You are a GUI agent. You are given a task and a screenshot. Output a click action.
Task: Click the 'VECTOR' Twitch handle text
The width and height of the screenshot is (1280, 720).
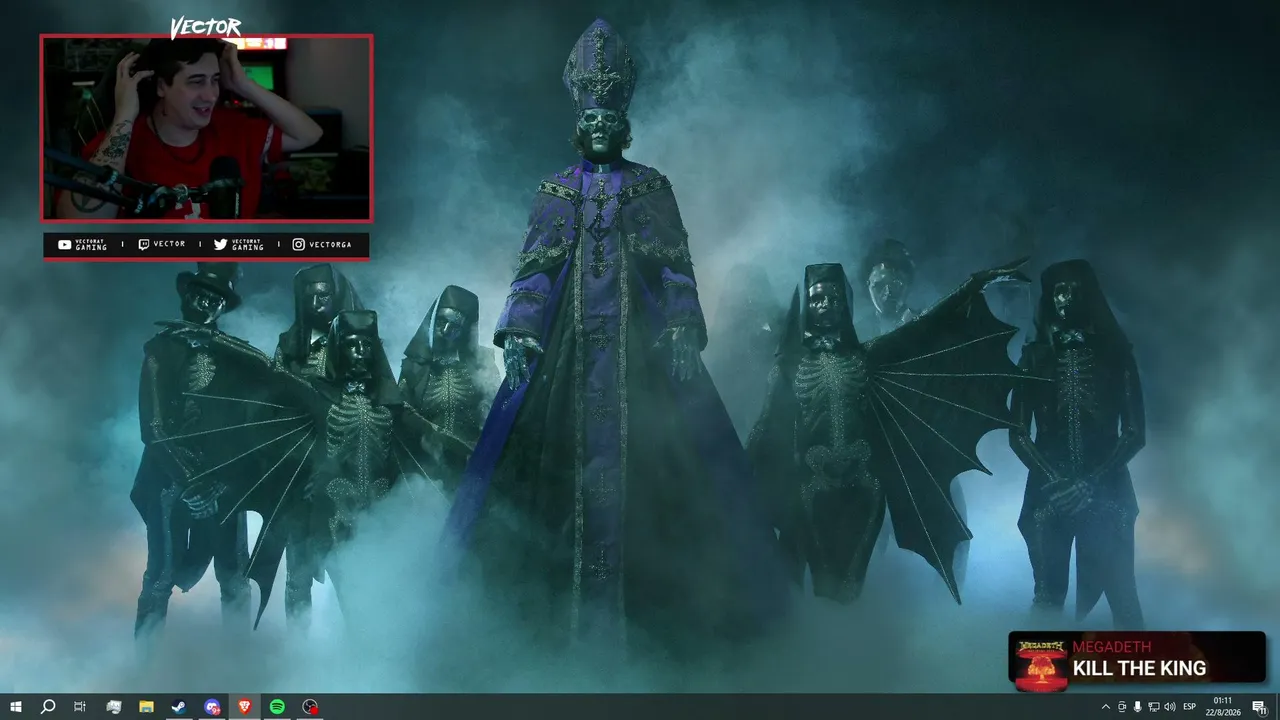click(169, 244)
